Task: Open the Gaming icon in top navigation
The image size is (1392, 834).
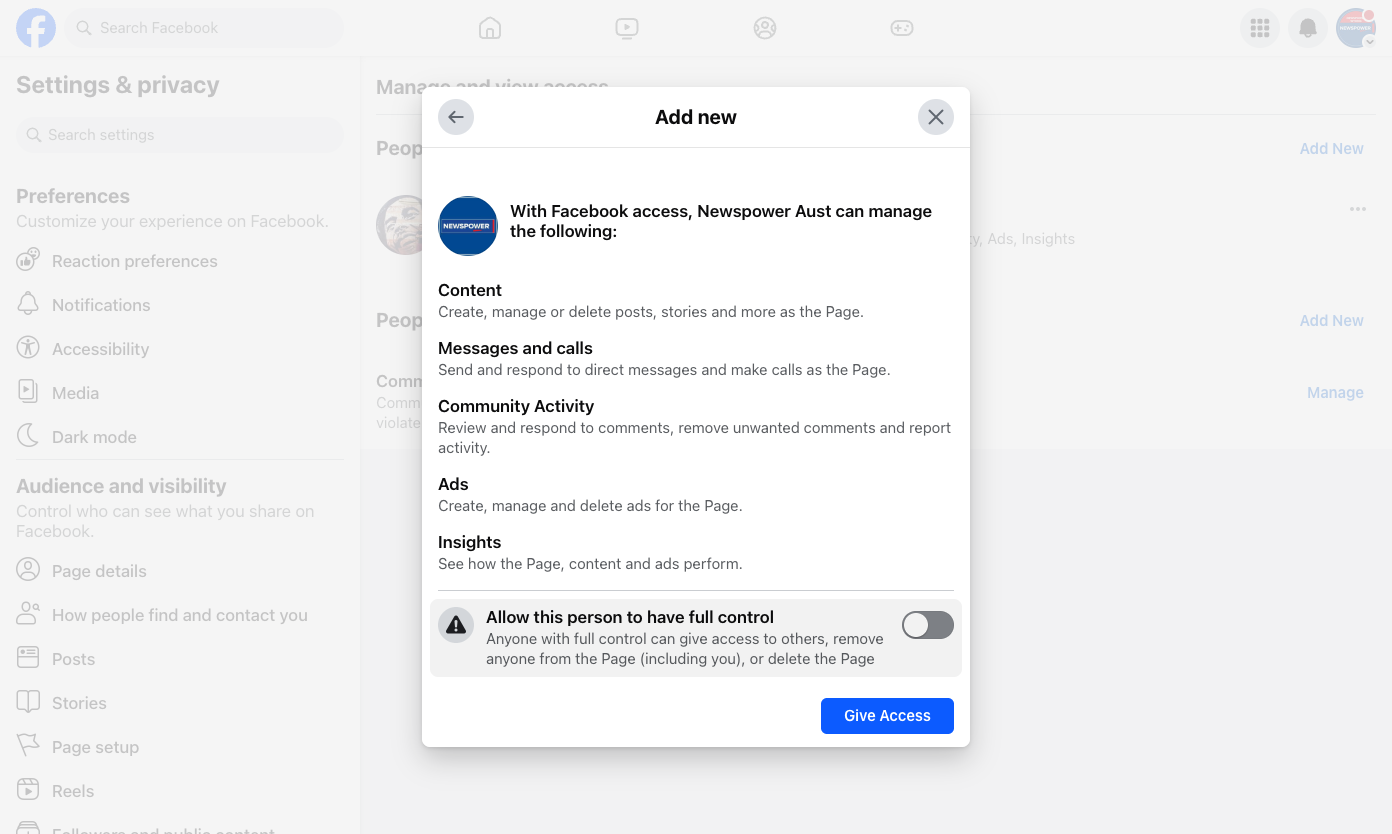Action: tap(902, 28)
